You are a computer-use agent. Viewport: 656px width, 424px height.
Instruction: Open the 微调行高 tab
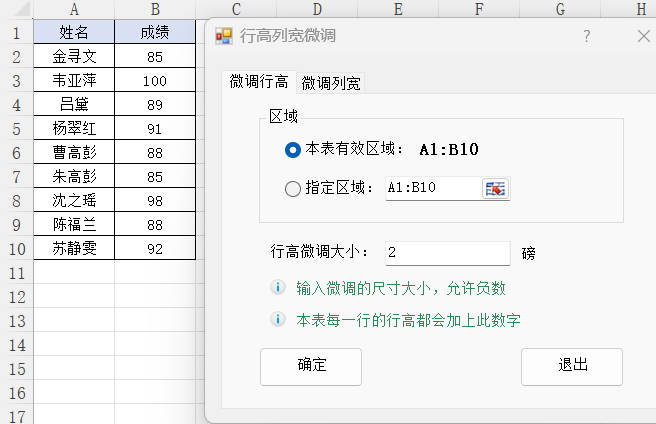[x=259, y=82]
